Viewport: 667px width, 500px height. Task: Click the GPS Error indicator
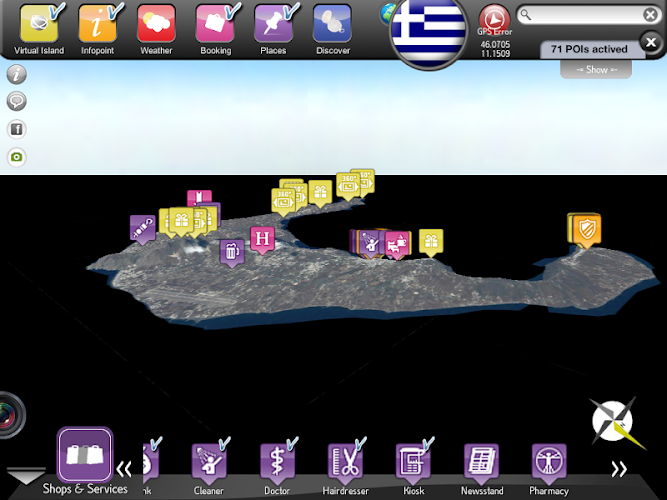tap(494, 20)
